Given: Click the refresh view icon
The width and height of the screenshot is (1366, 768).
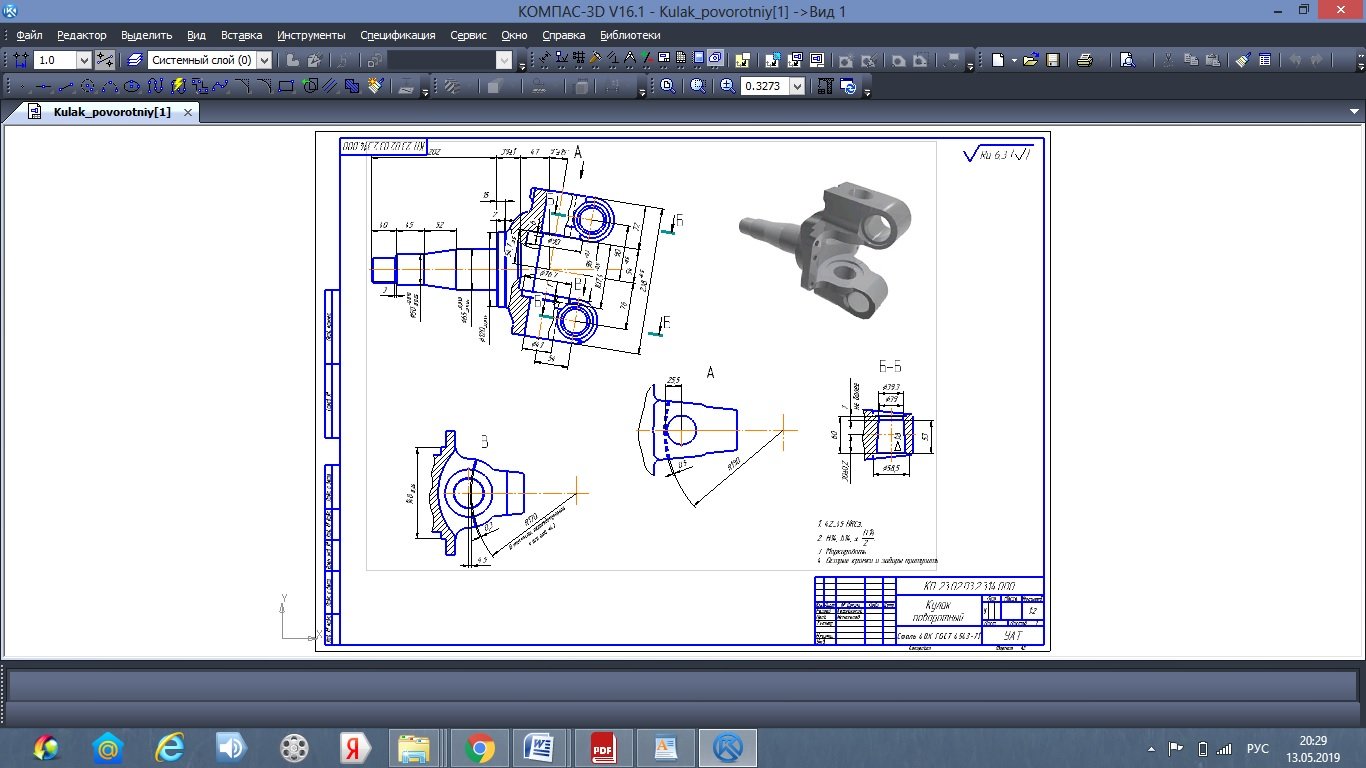Looking at the screenshot, I should click(x=849, y=87).
